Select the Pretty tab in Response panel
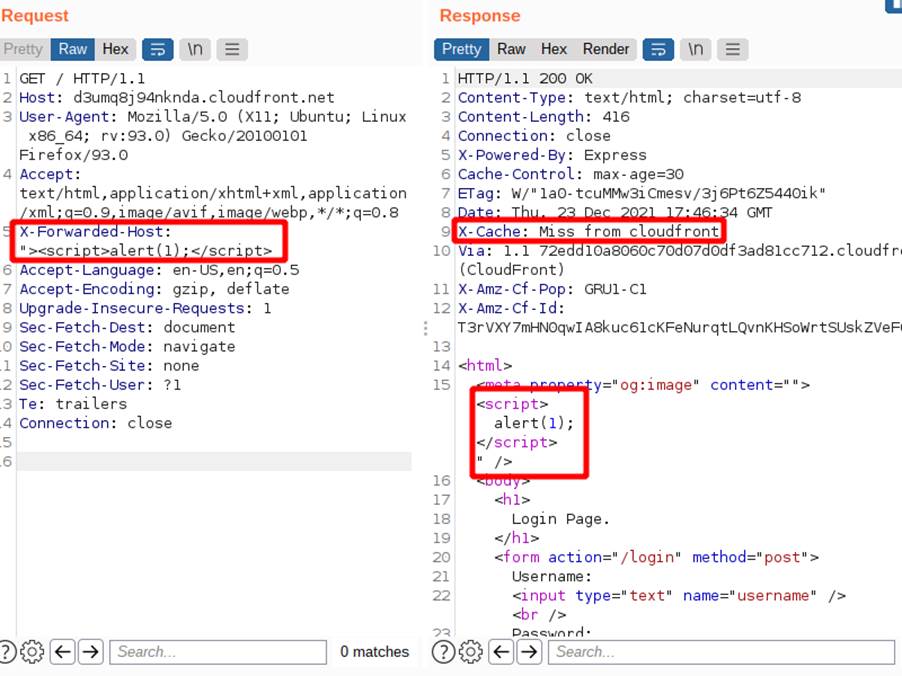The width and height of the screenshot is (902, 676). (461, 49)
